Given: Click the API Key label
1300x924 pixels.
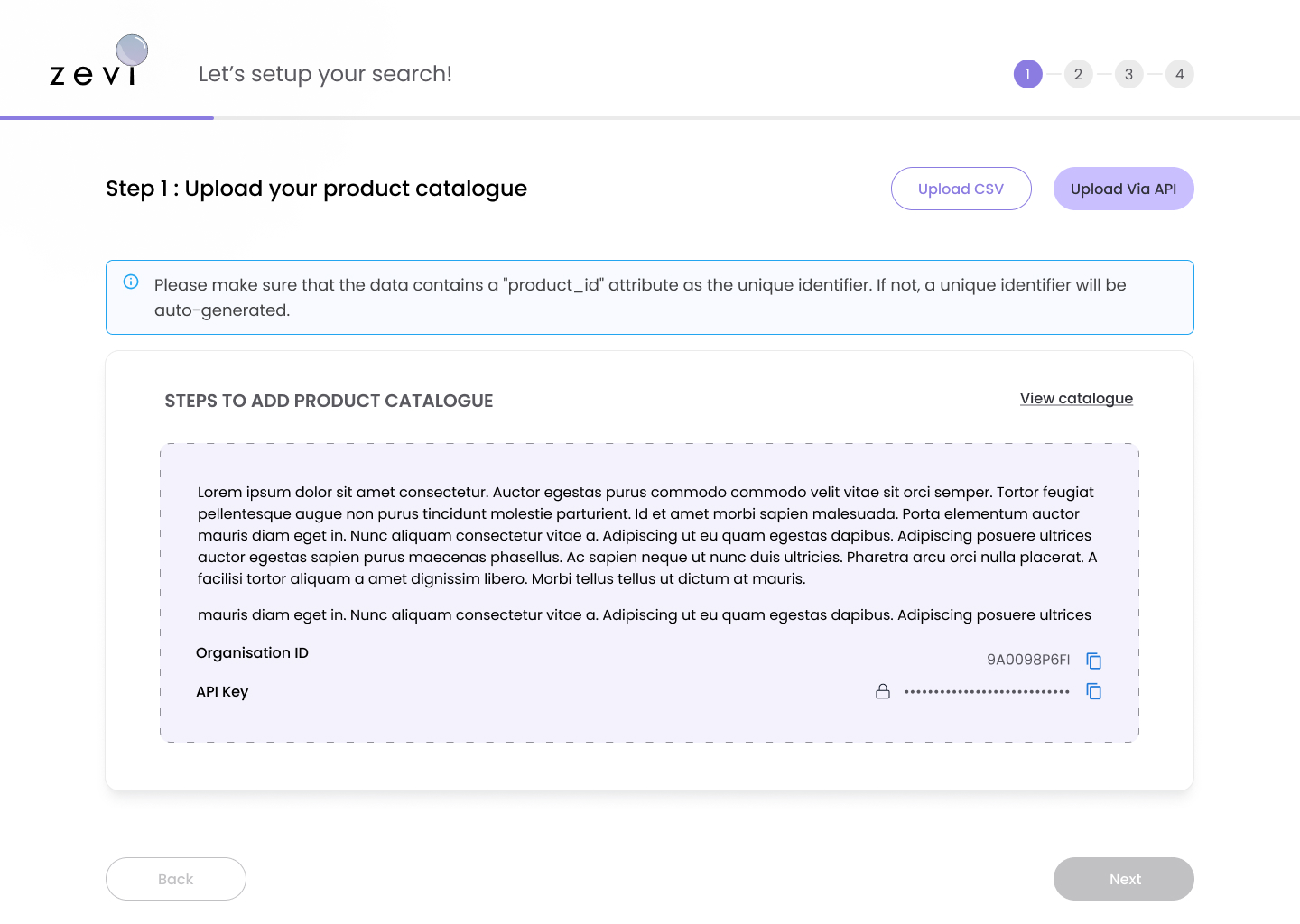Looking at the screenshot, I should pyautogui.click(x=222, y=691).
